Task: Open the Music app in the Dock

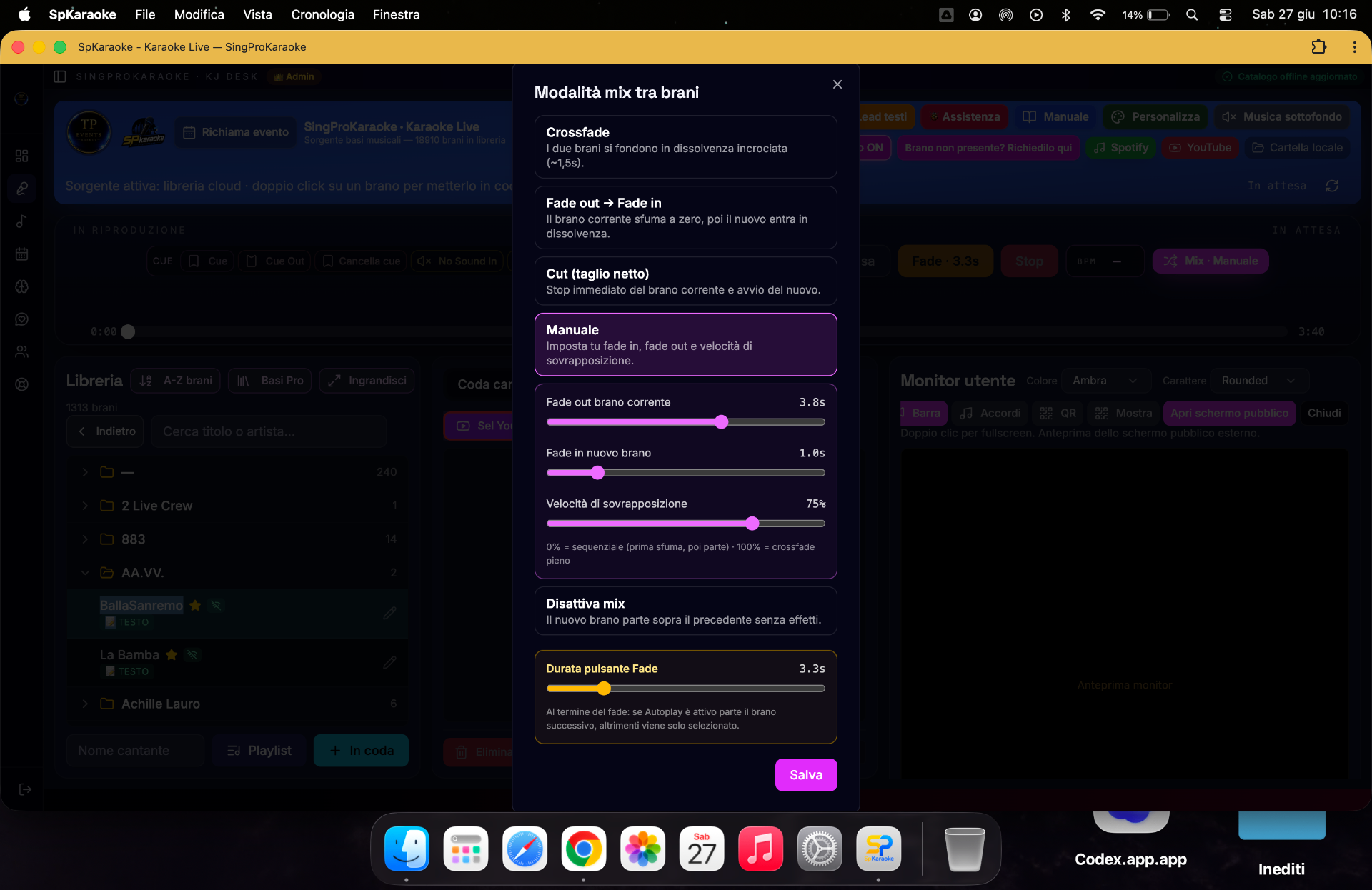Action: click(x=760, y=849)
